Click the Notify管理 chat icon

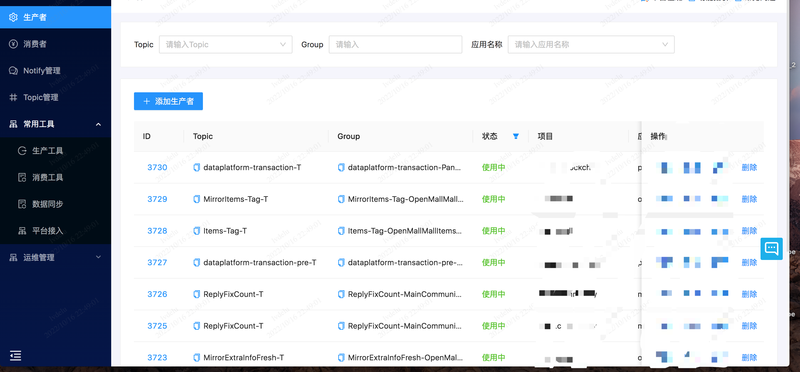point(13,70)
